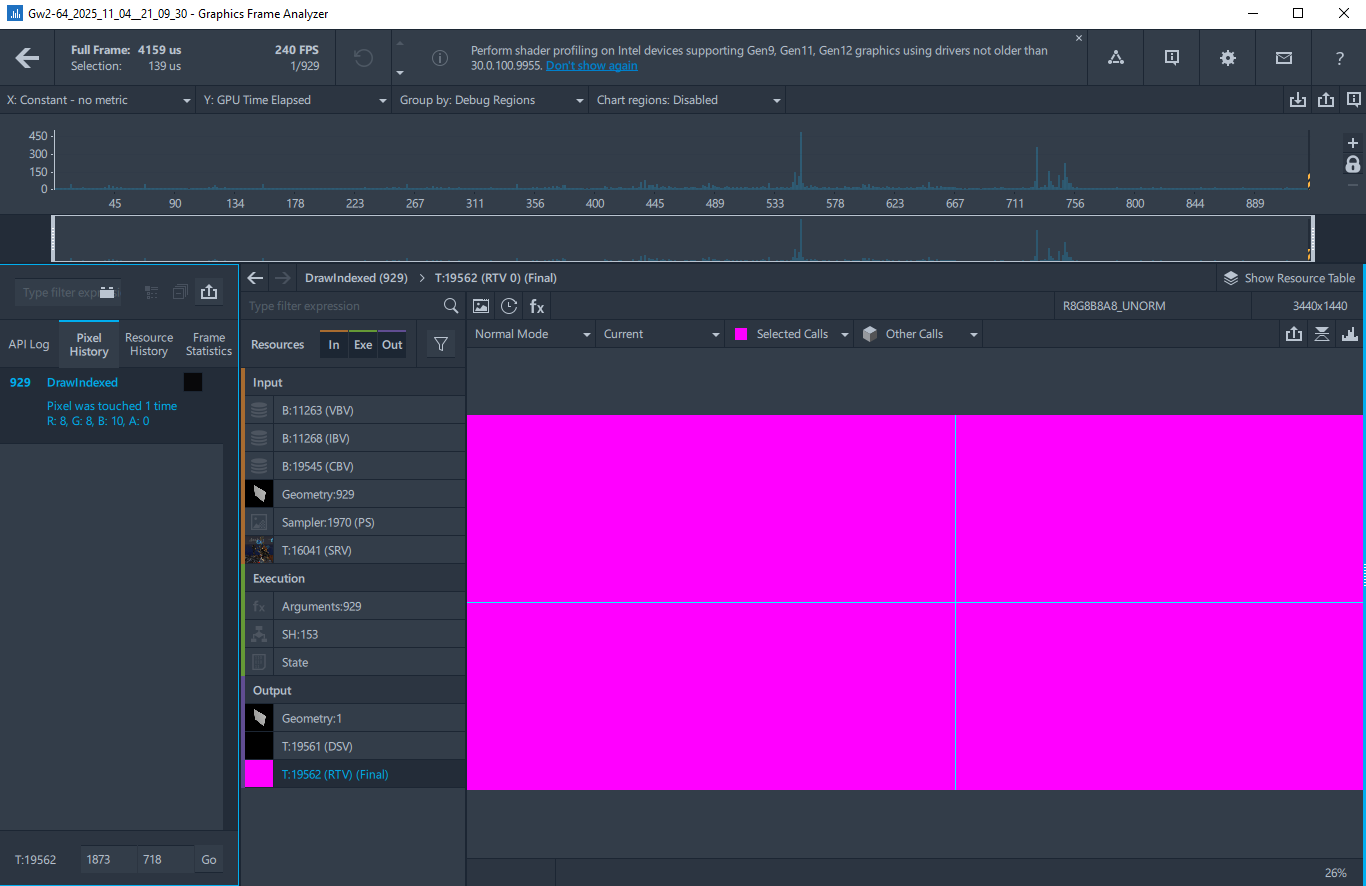Click the clock history icon
Screen dimensions: 1366x886
pyautogui.click(x=509, y=306)
